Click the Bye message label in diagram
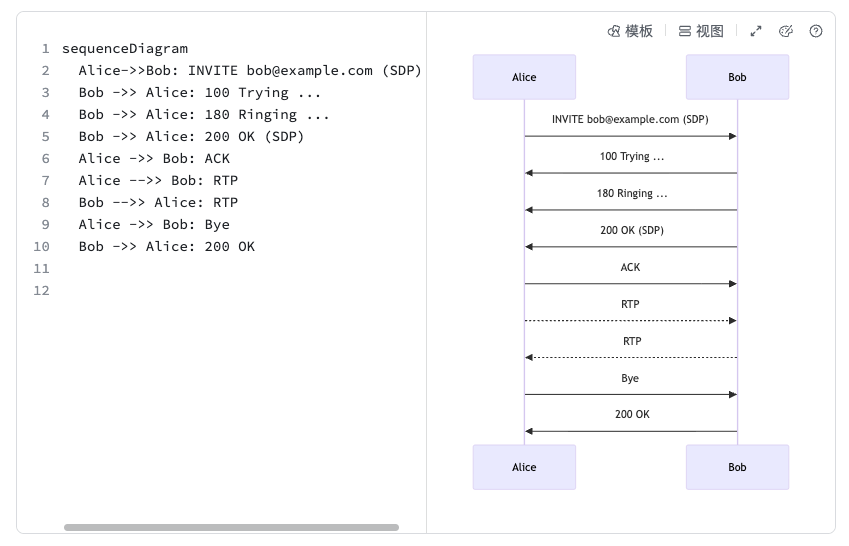Screen dimensions: 849x546 coord(630,378)
